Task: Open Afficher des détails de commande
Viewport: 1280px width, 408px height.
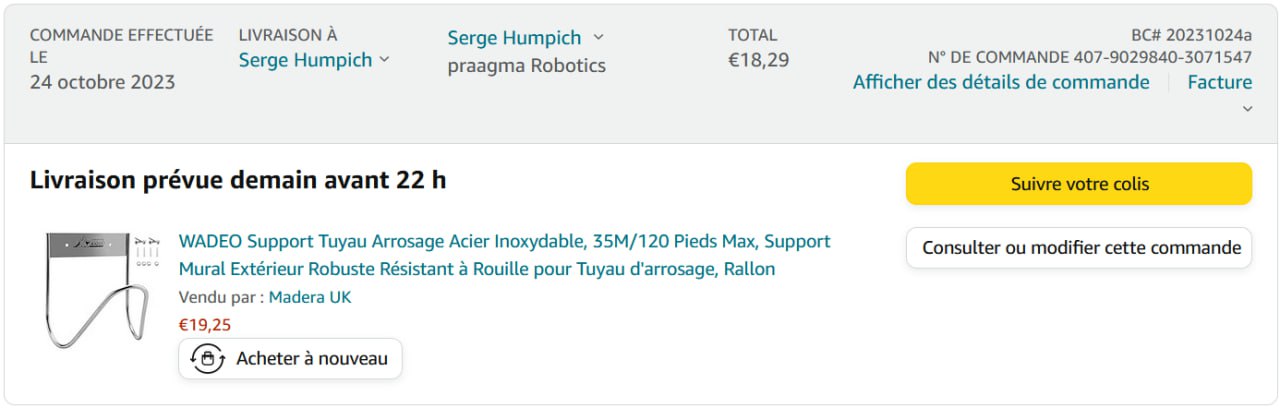Action: (1001, 82)
